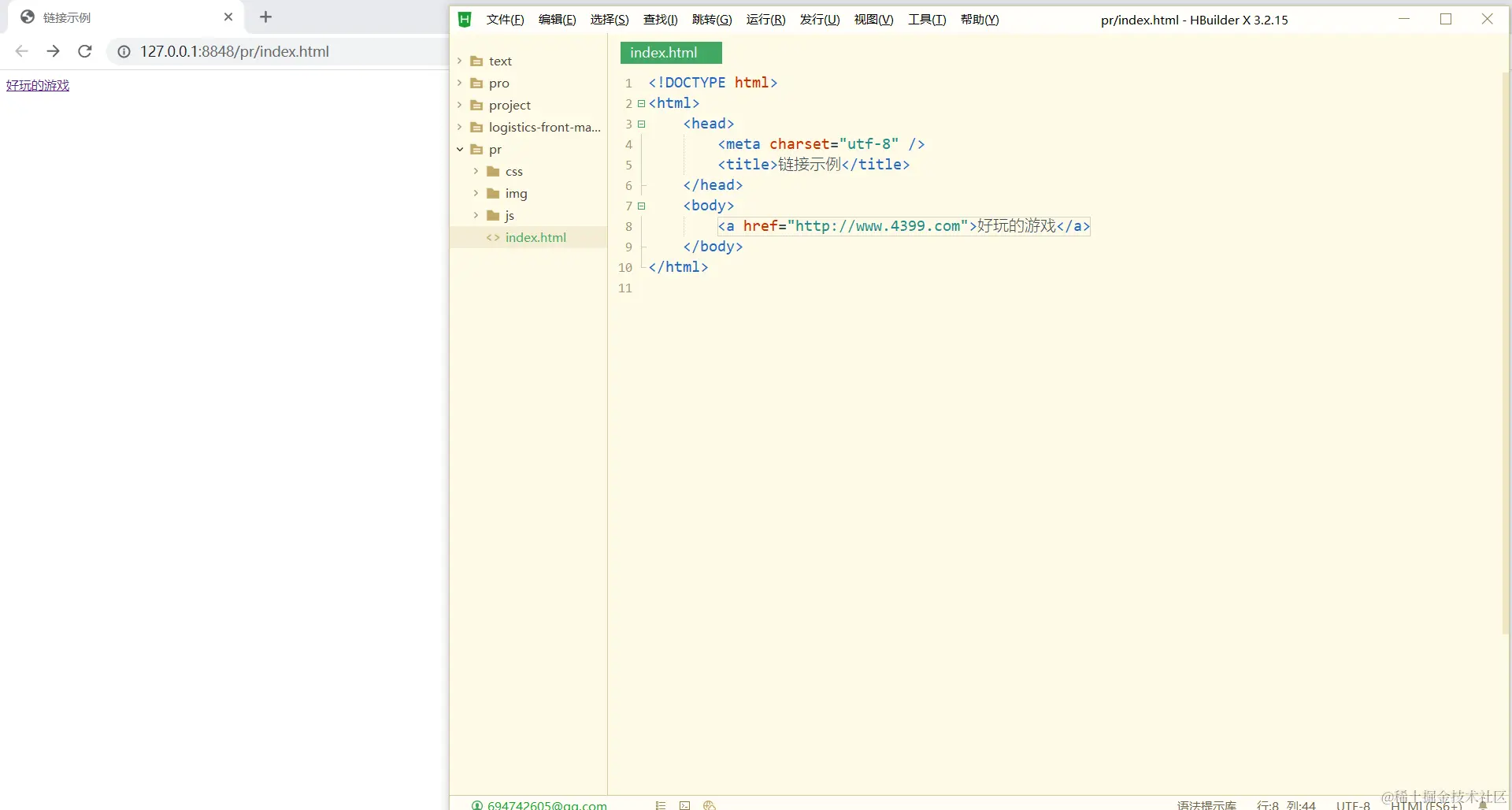
Task: Click the text folder icon
Action: (476, 61)
